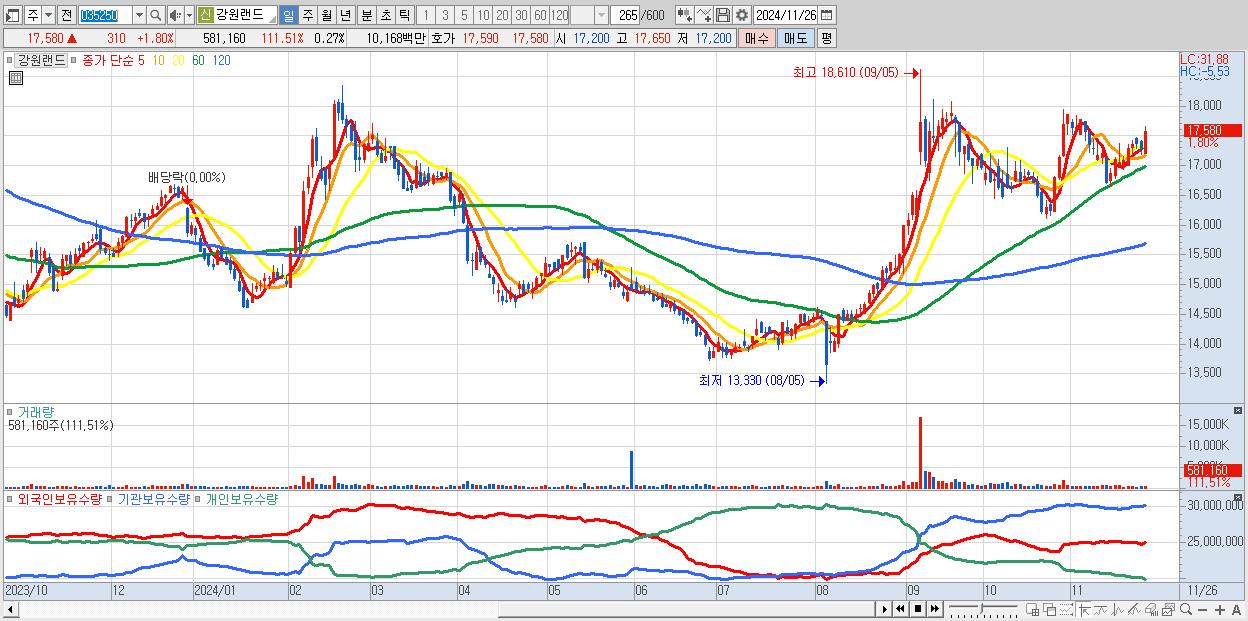Click the 평 button beside 매도
Image resolution: width=1248 pixels, height=621 pixels.
point(826,38)
